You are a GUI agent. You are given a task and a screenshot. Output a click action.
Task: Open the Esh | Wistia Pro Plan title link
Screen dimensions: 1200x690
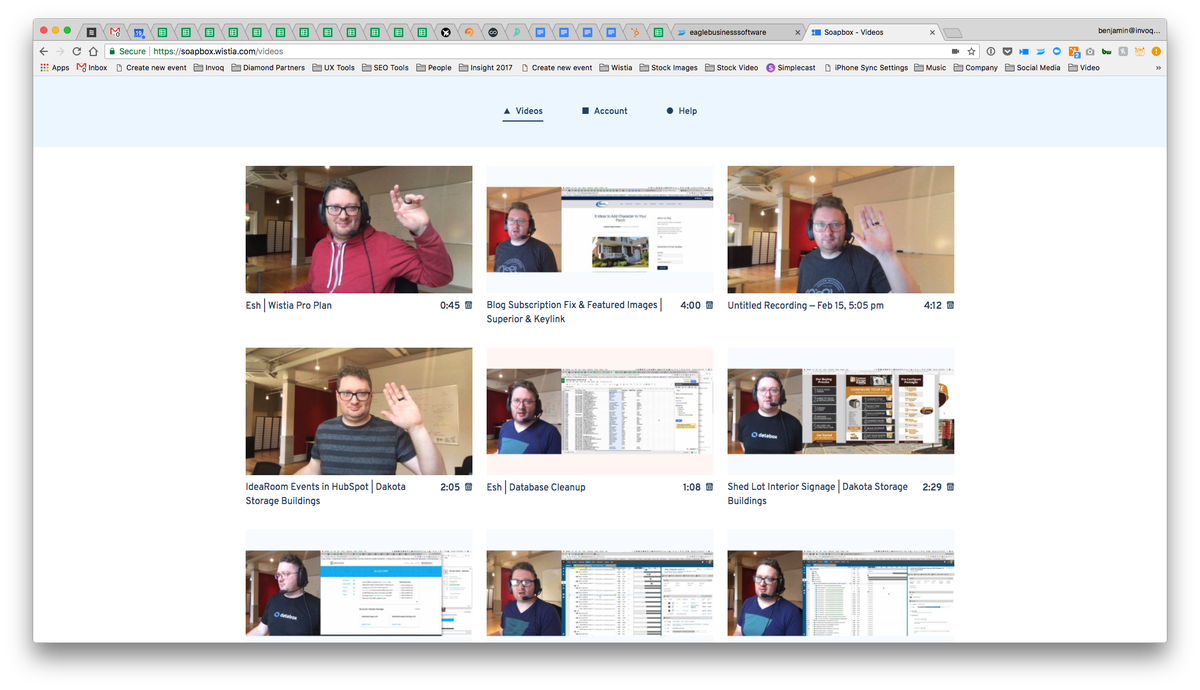pyautogui.click(x=289, y=305)
